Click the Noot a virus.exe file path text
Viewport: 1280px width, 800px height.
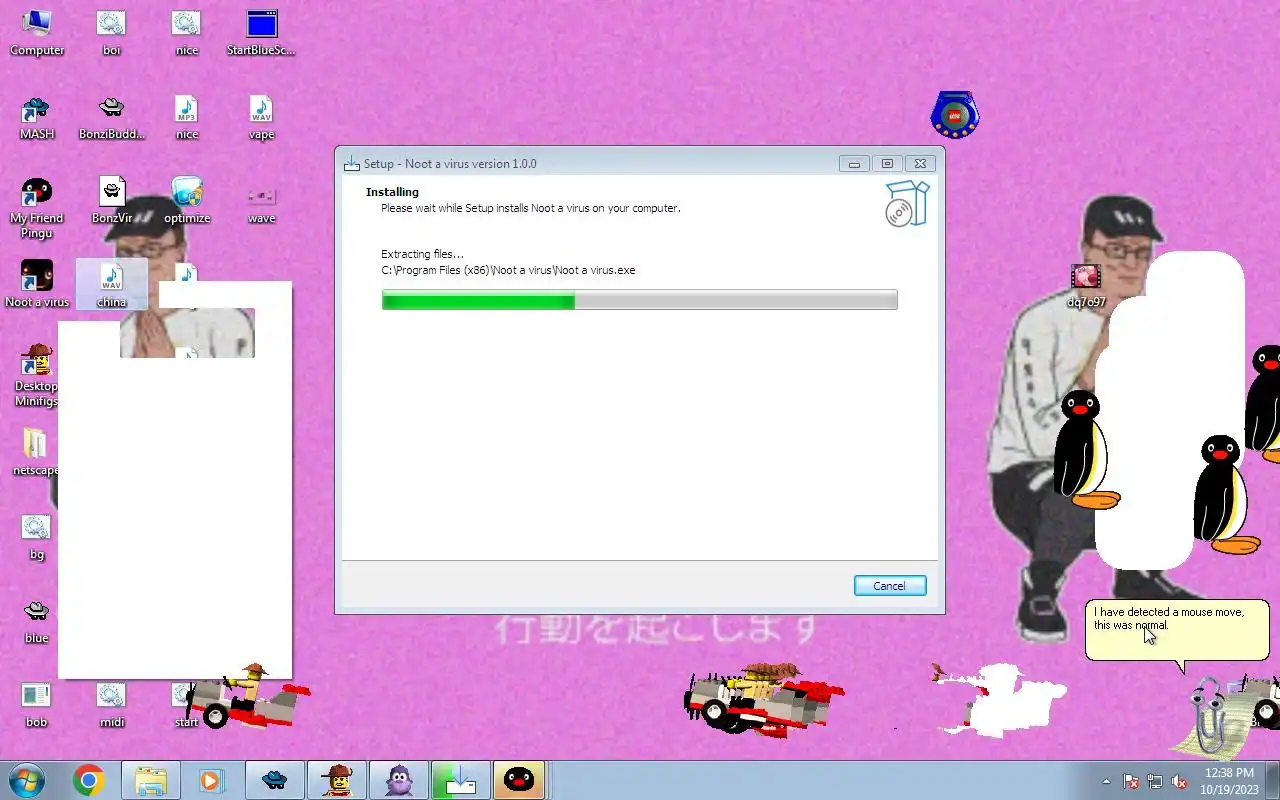point(508,270)
